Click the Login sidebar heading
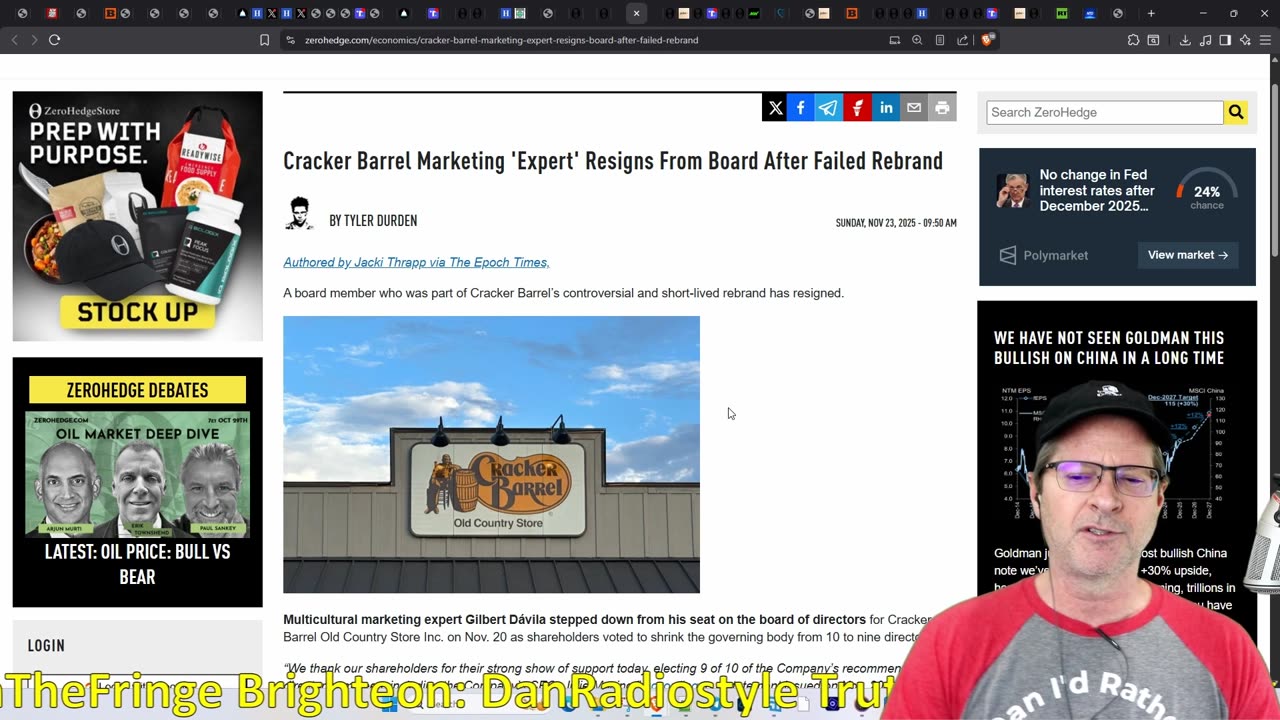This screenshot has height=720, width=1280. 46,646
